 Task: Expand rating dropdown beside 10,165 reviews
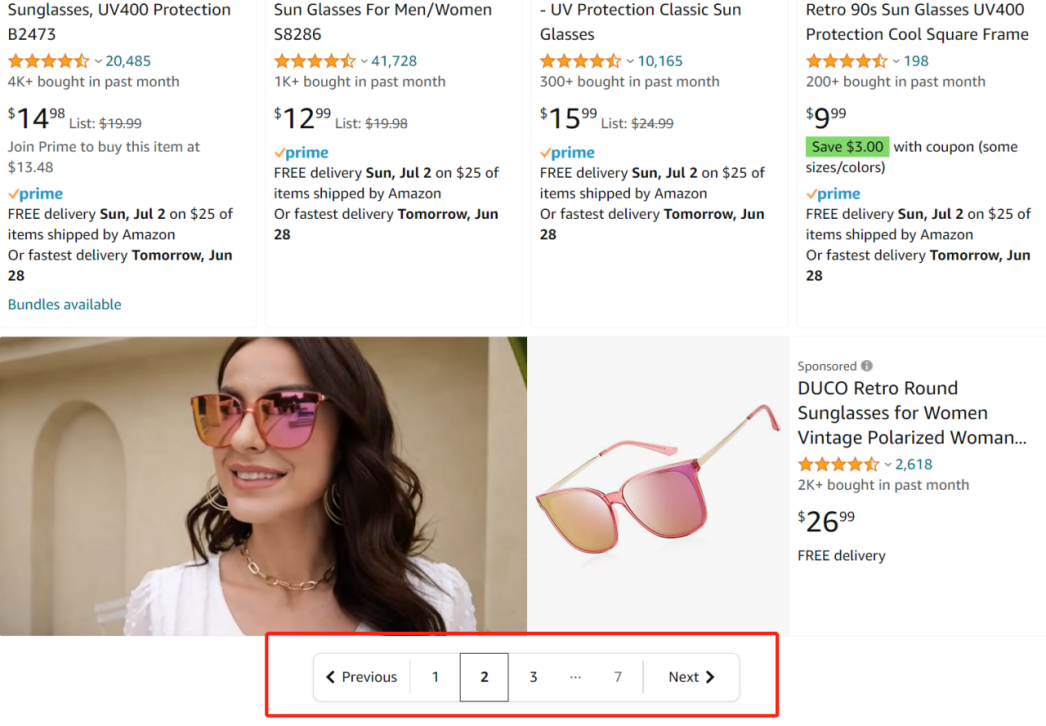[x=630, y=61]
